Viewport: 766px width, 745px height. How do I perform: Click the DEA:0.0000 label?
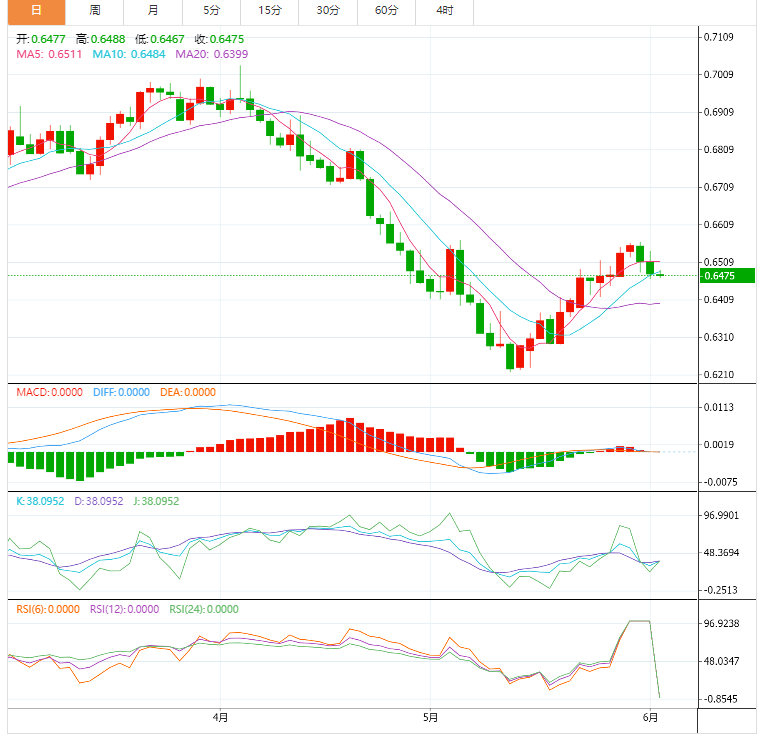click(x=188, y=392)
